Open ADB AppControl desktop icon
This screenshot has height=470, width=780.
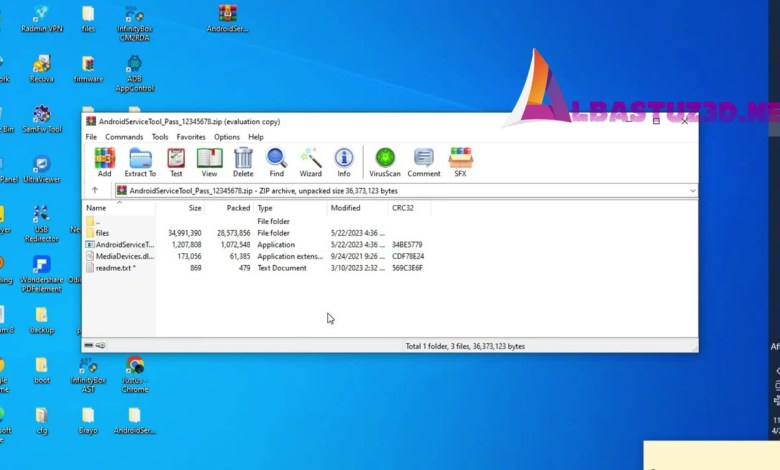coord(134,74)
